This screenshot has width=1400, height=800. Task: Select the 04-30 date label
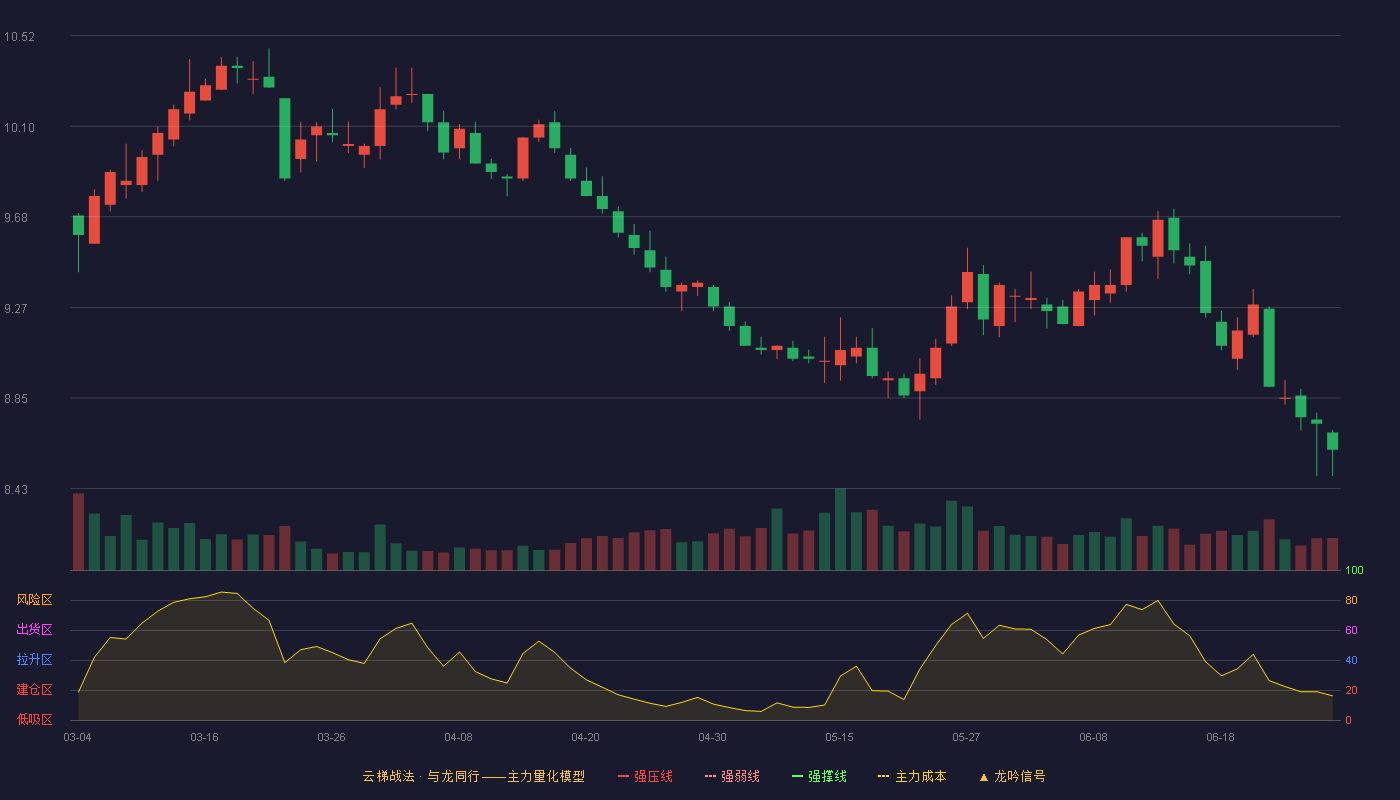coord(712,737)
